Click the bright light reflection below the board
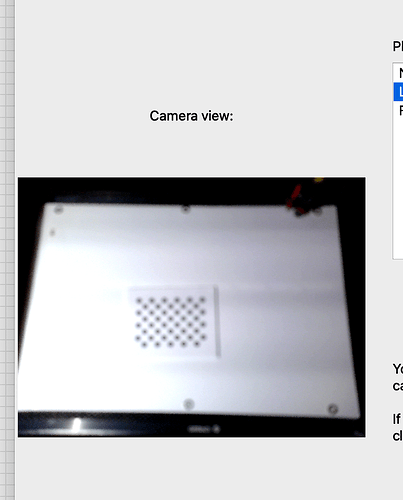 coord(77,425)
